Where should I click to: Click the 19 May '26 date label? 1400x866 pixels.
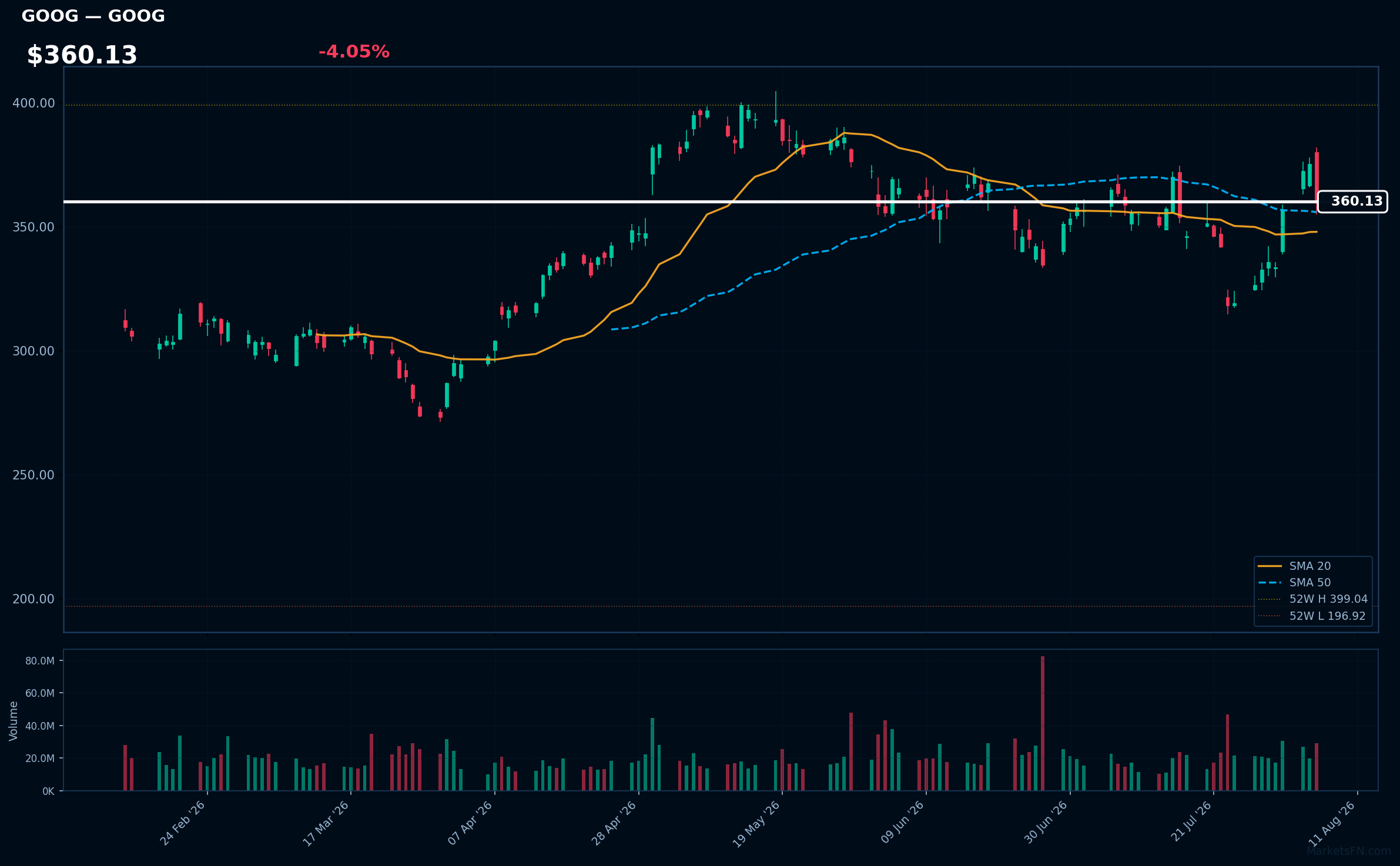click(x=756, y=824)
